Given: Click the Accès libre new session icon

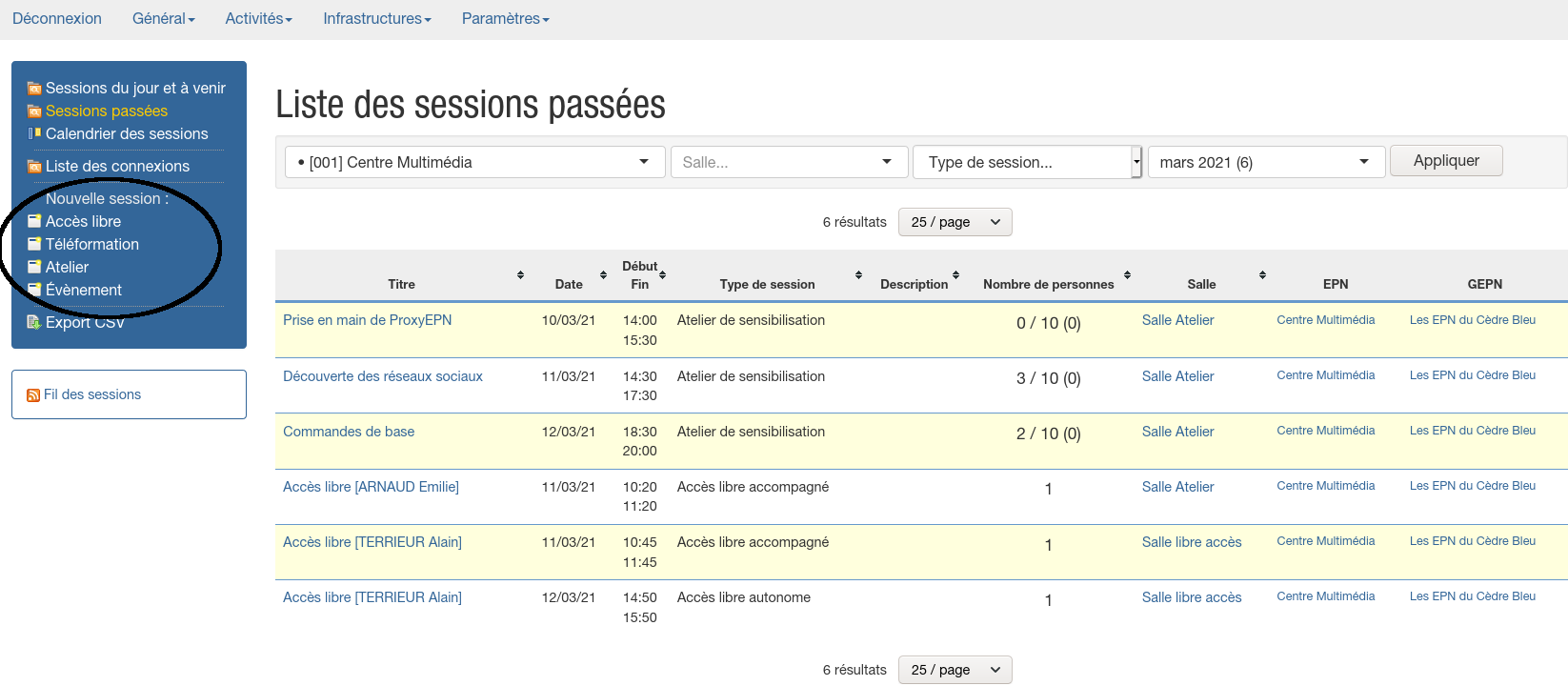Looking at the screenshot, I should click(34, 221).
